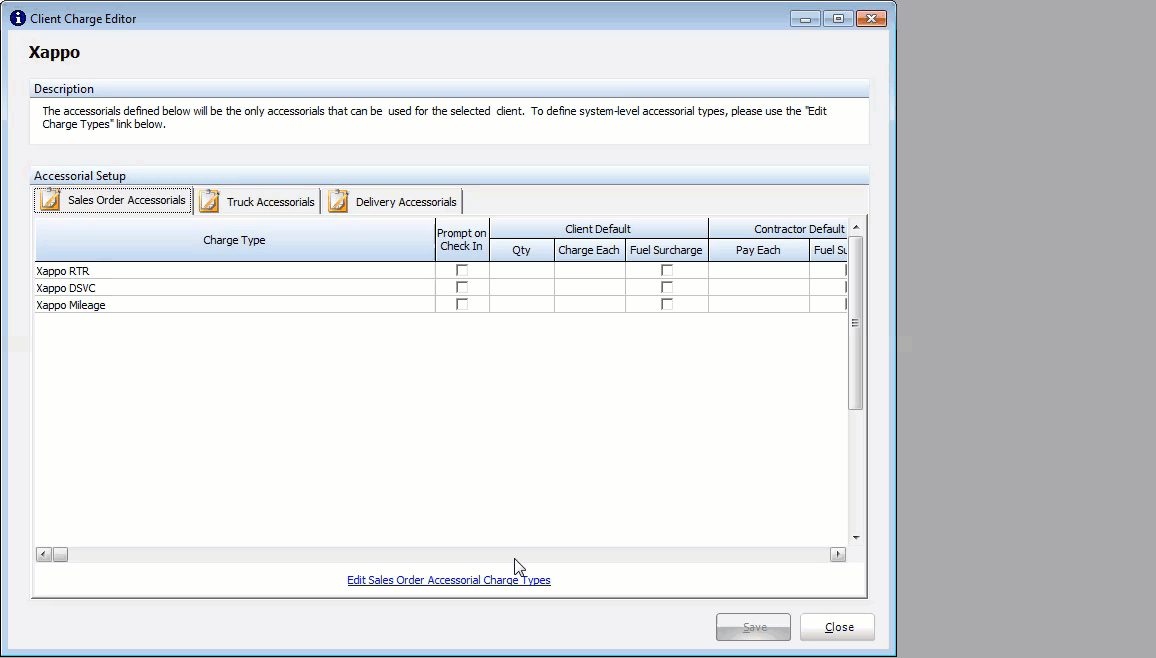1156x658 pixels.
Task: Enable Fuel Surcharge for Xappo Mileage
Action: click(x=666, y=304)
